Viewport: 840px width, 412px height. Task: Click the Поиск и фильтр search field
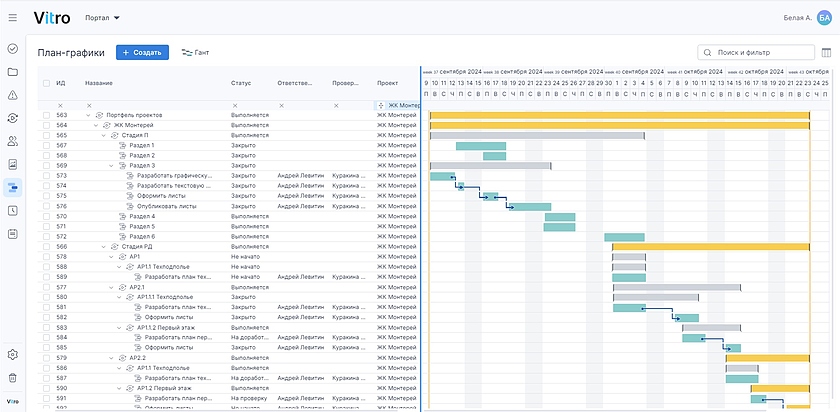coord(756,53)
